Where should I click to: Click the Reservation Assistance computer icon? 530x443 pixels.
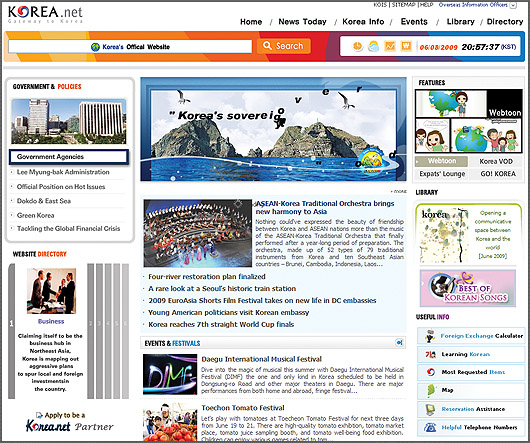(x=430, y=409)
